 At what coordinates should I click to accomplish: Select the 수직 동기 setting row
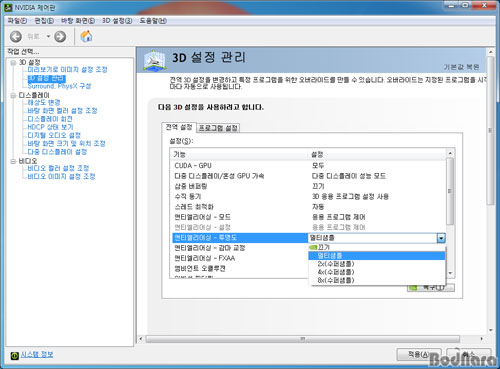pos(309,197)
